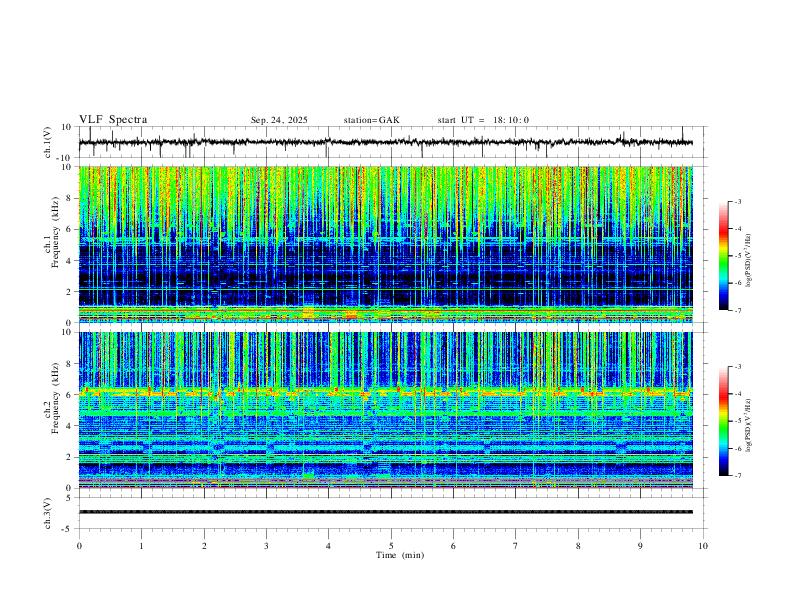
Task: Click the red-yellow 6 kHz band in ch.2
Action: [x=386, y=391]
